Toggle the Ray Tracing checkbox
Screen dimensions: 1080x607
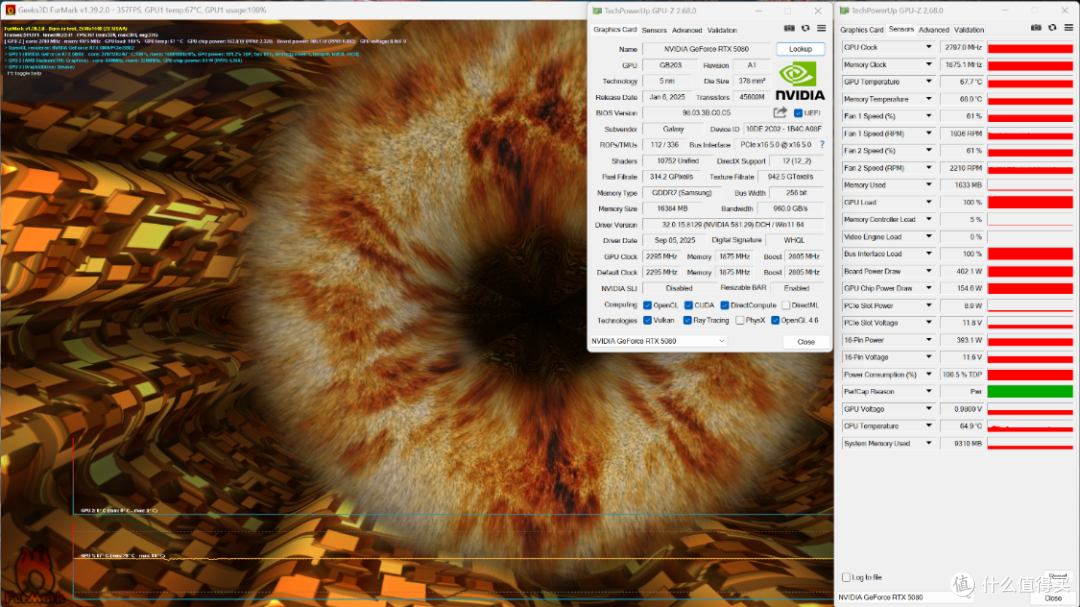point(687,320)
